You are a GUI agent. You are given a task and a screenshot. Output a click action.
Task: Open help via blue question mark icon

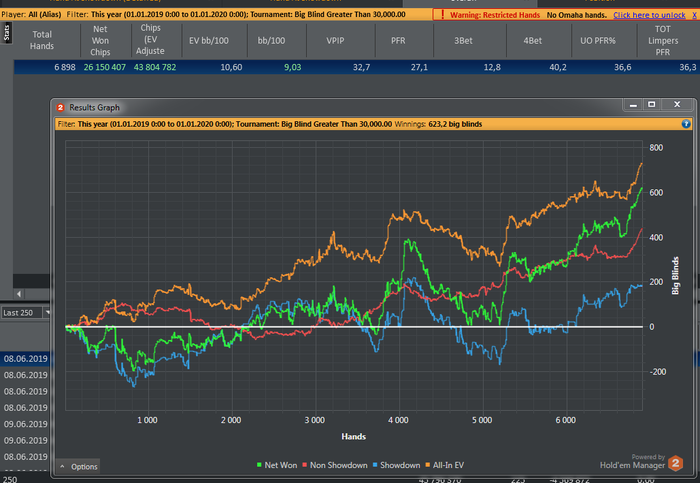[686, 124]
